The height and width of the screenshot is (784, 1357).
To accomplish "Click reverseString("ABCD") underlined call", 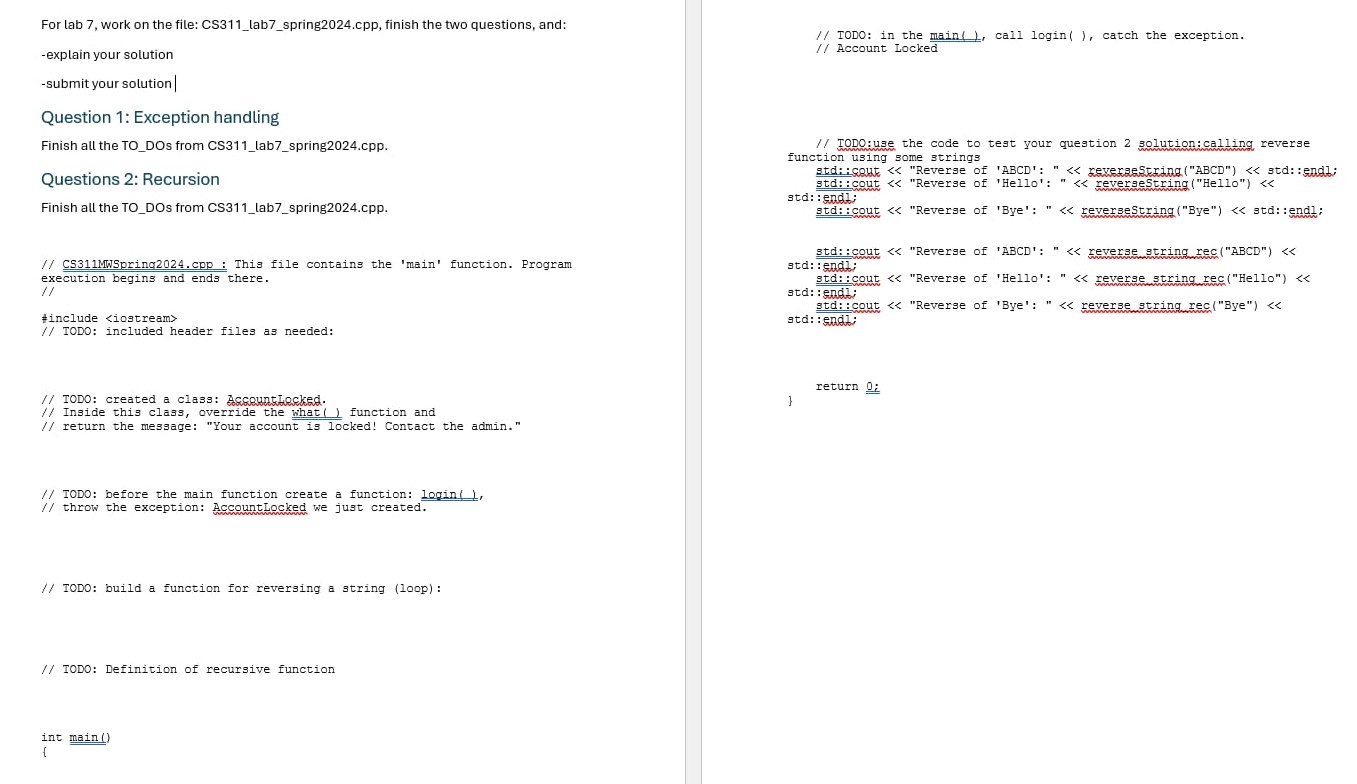I will 1134,170.
